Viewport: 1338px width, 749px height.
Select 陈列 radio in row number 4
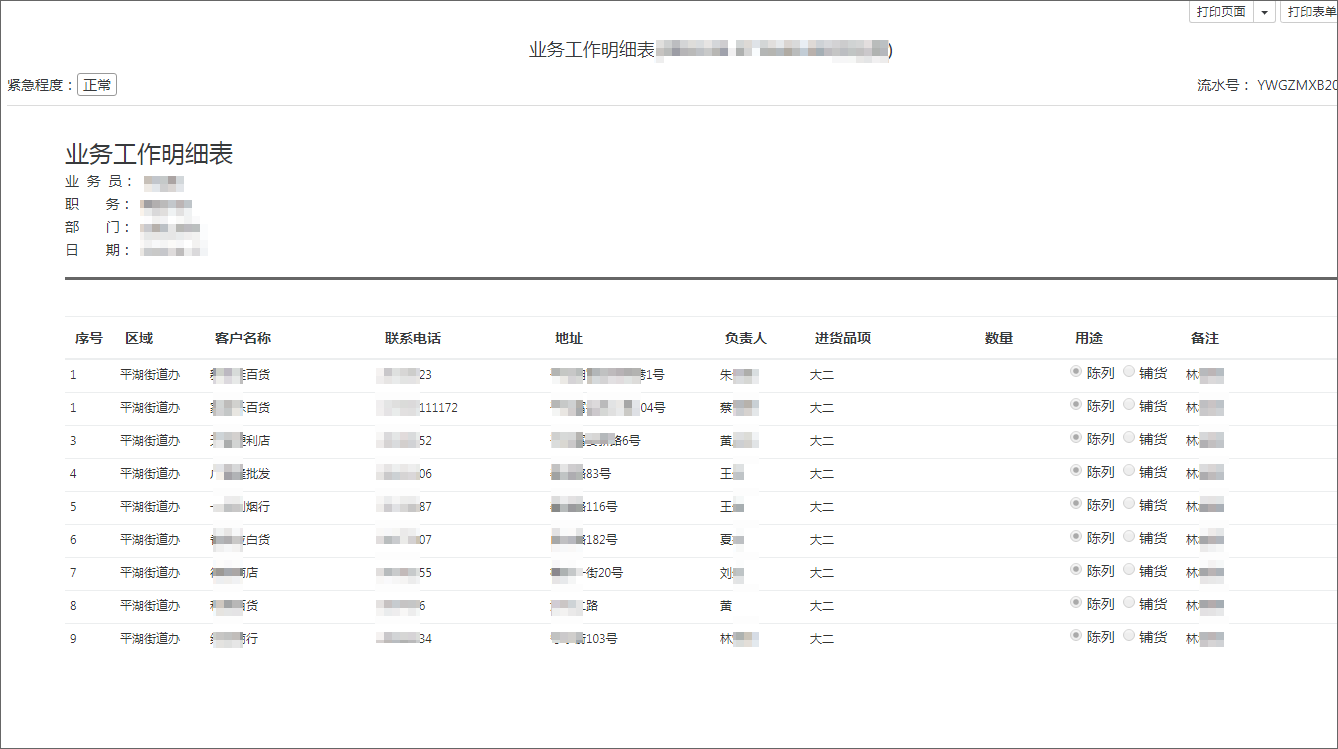(1076, 471)
